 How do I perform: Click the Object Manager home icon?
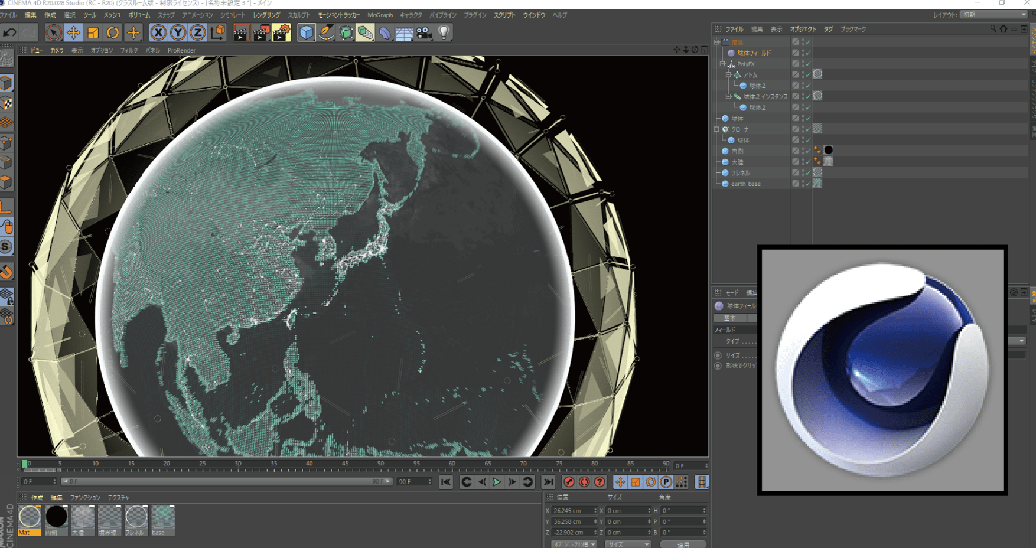coord(1004,29)
